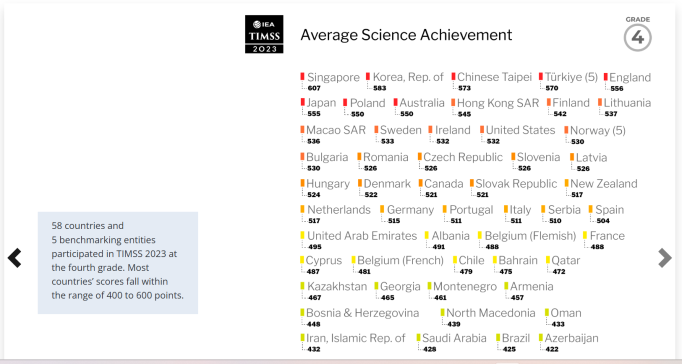Click the orange marker beside Hungary
Screen dimensions: 682x364
(x=302, y=183)
